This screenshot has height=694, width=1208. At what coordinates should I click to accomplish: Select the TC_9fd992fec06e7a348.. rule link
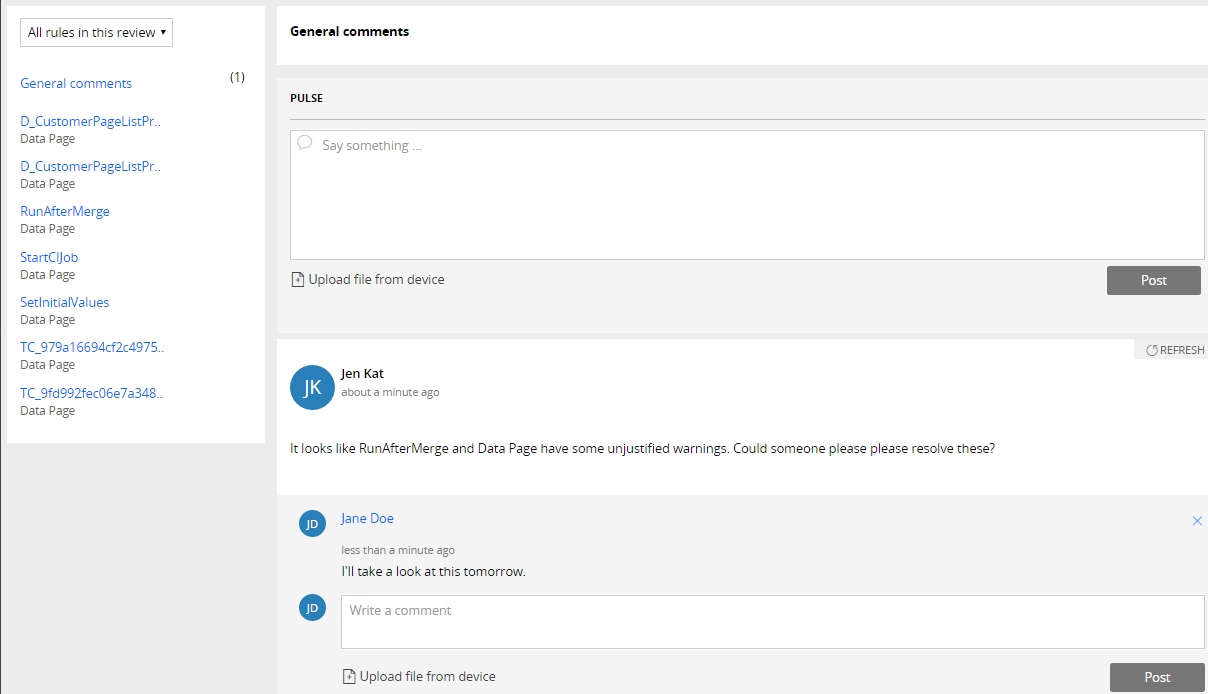92,393
